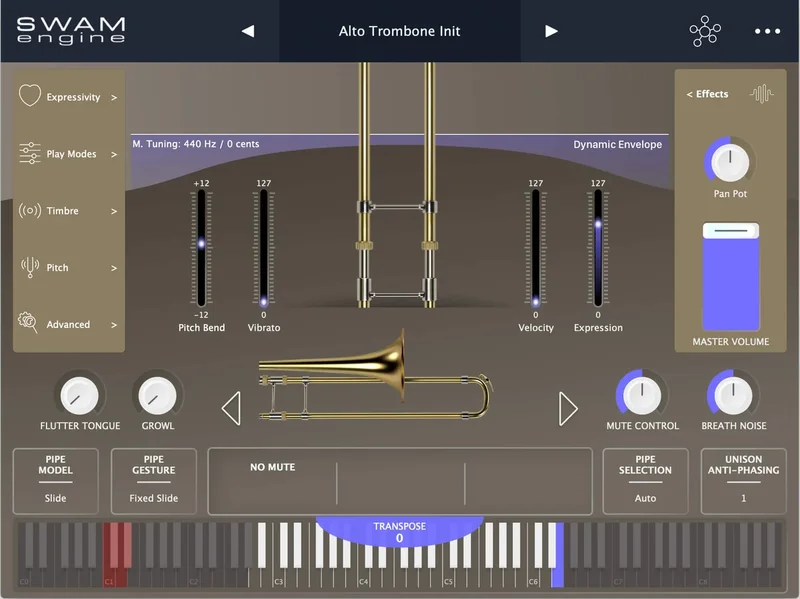800x599 pixels.
Task: Open the Unison Anti-Phasing selector
Action: [743, 481]
